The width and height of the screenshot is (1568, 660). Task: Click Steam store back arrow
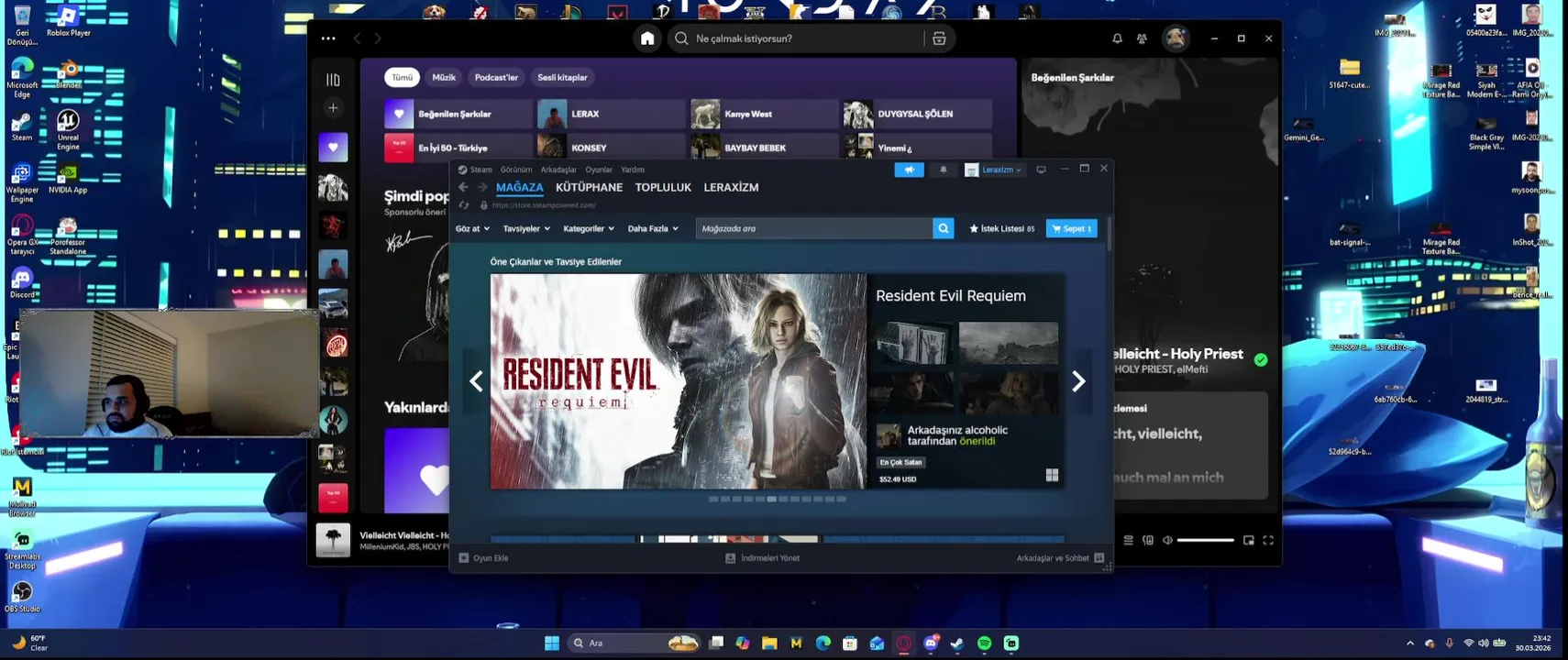tap(463, 187)
